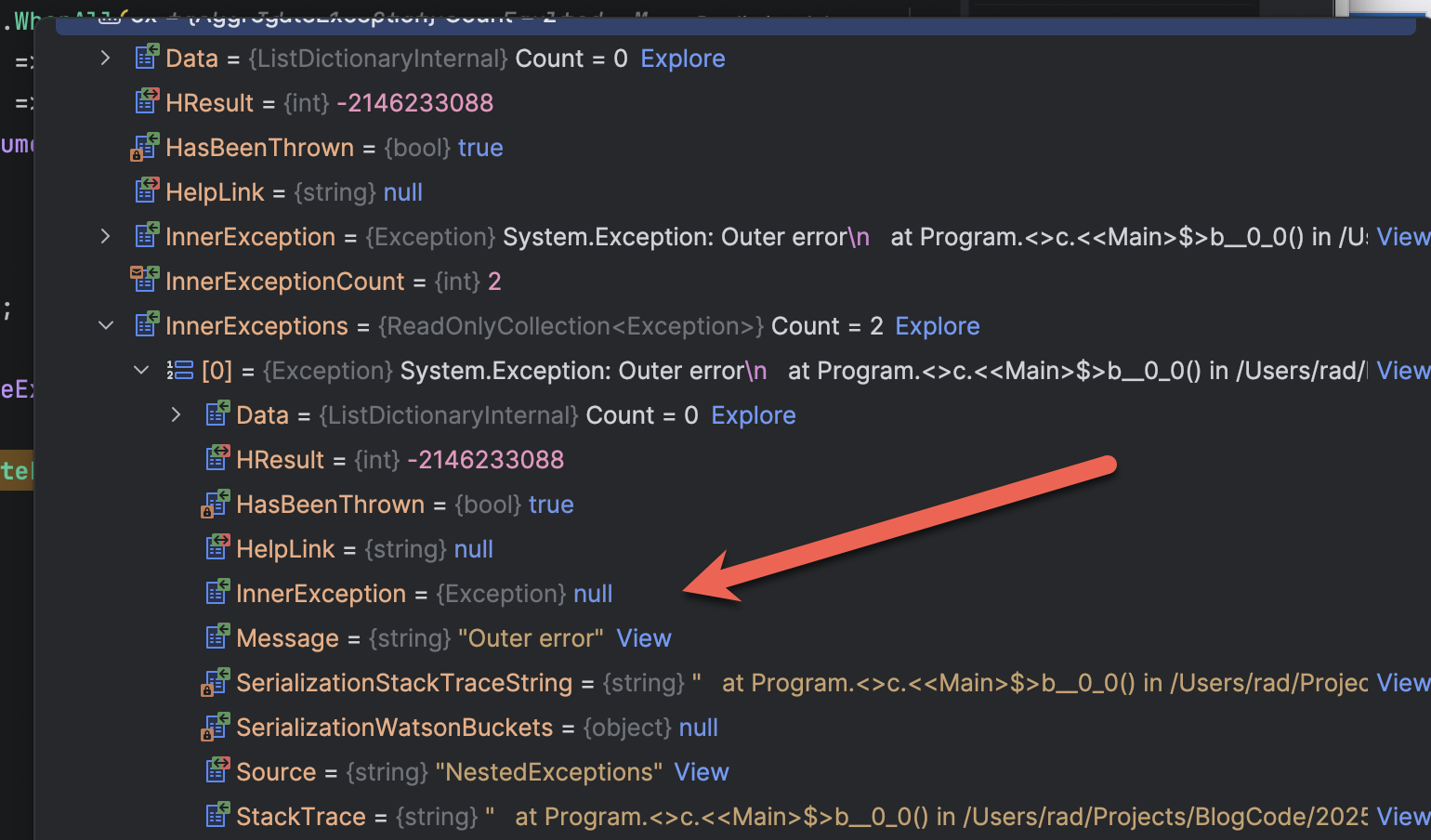1431x840 pixels.
Task: Click View link on the SerializationStackTraceString row
Action: point(1402,683)
